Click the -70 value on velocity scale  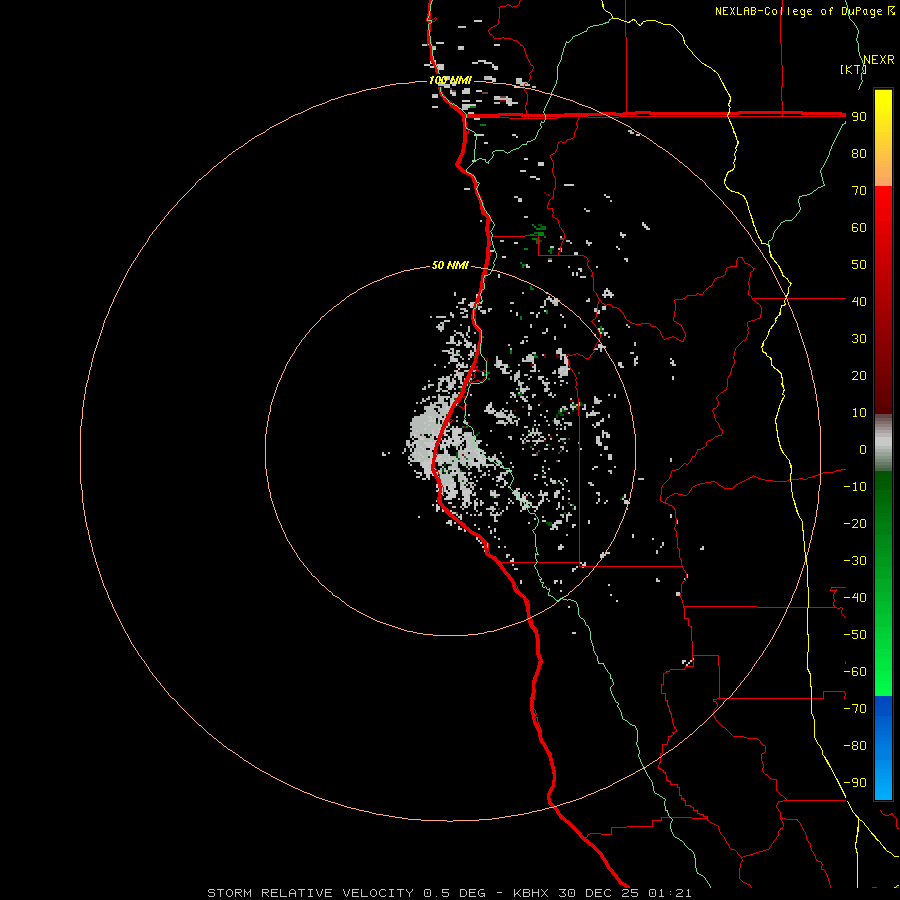[x=855, y=709]
